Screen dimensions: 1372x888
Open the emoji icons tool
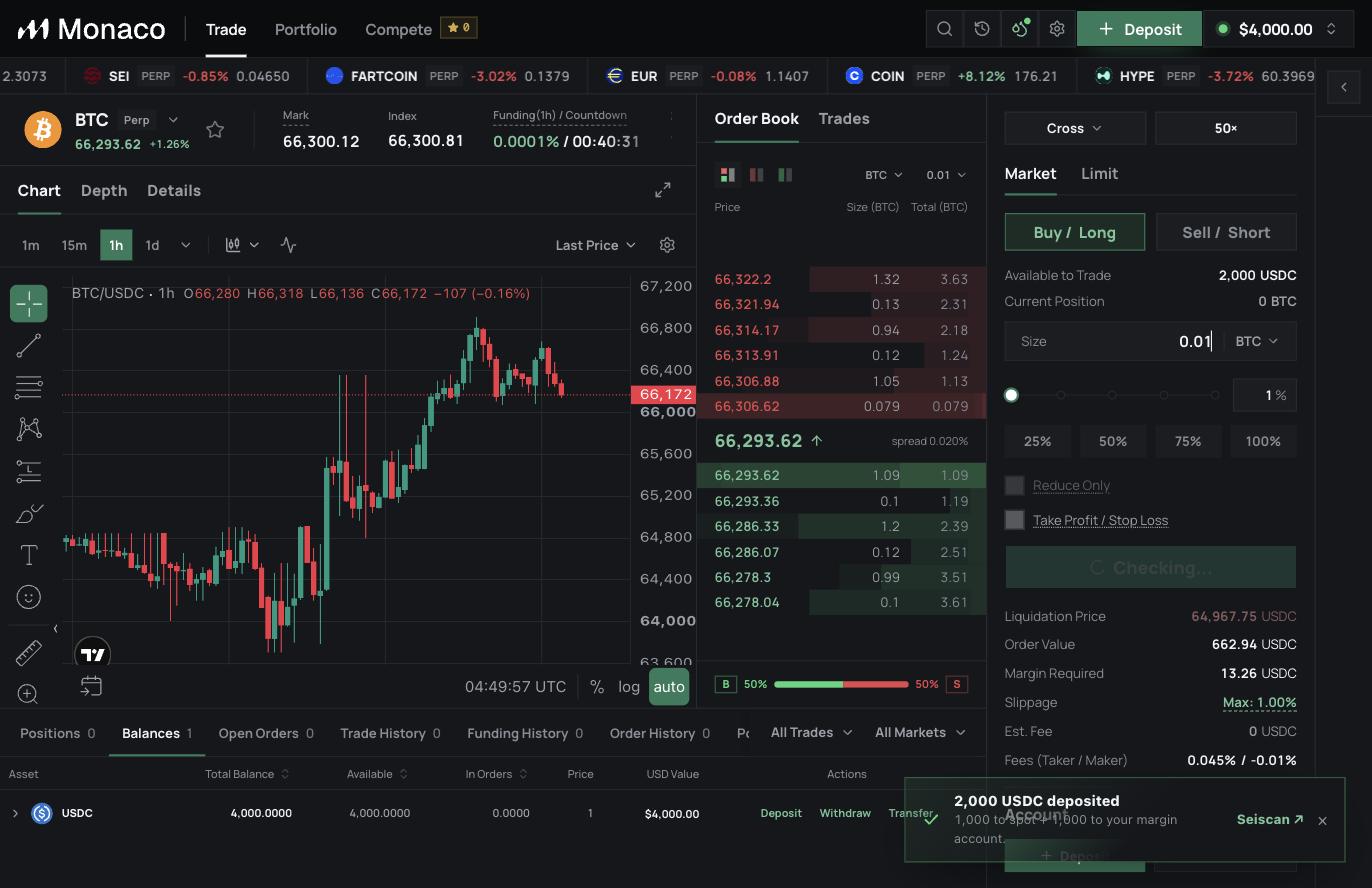[x=29, y=597]
